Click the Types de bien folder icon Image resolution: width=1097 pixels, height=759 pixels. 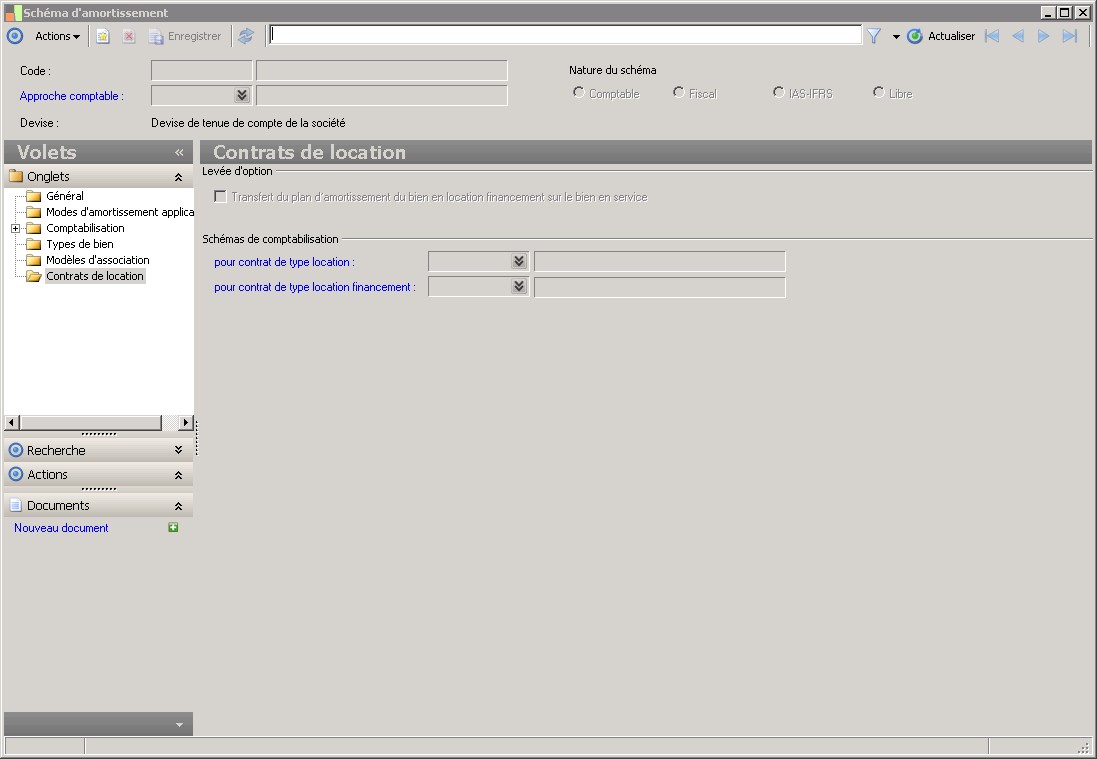point(34,245)
